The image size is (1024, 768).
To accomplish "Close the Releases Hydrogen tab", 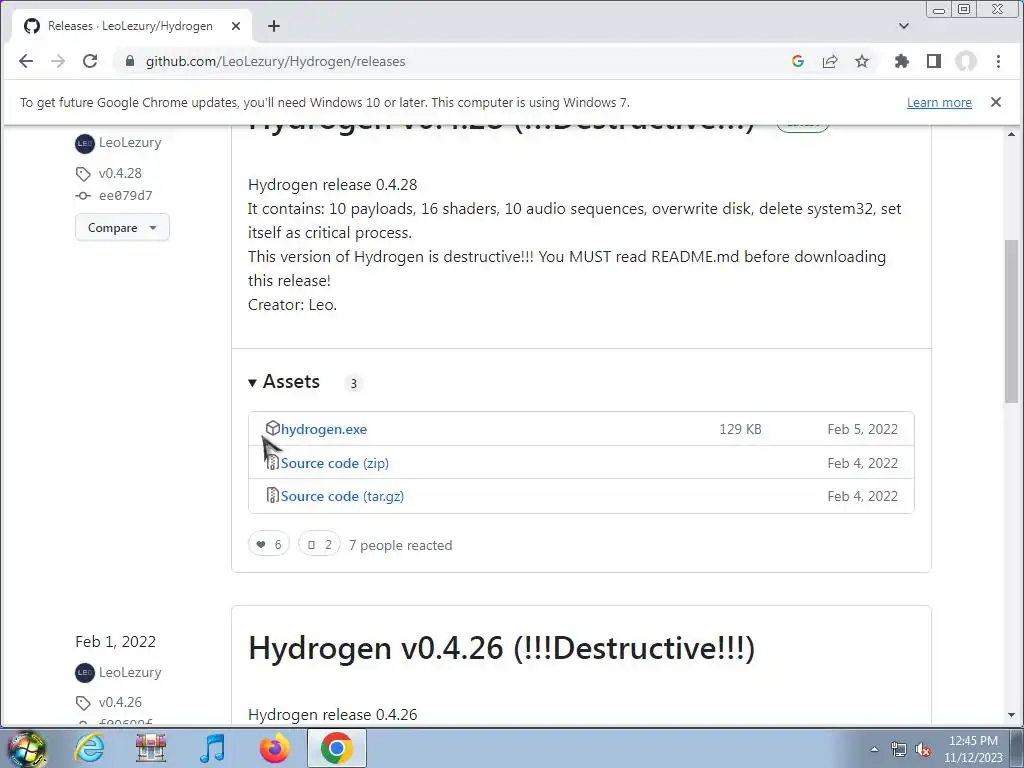I will coord(236,26).
